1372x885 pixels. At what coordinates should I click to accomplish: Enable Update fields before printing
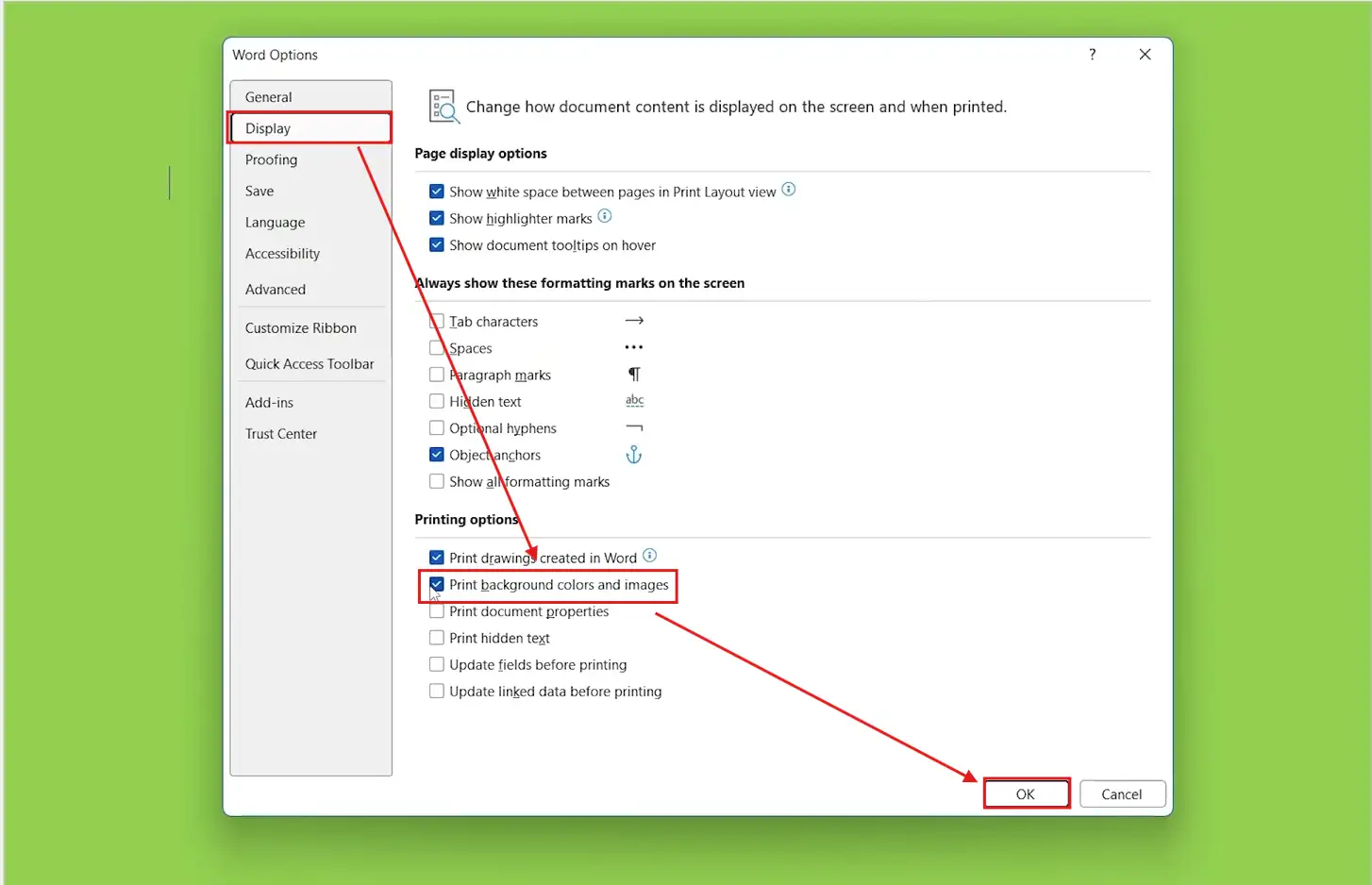click(x=437, y=664)
